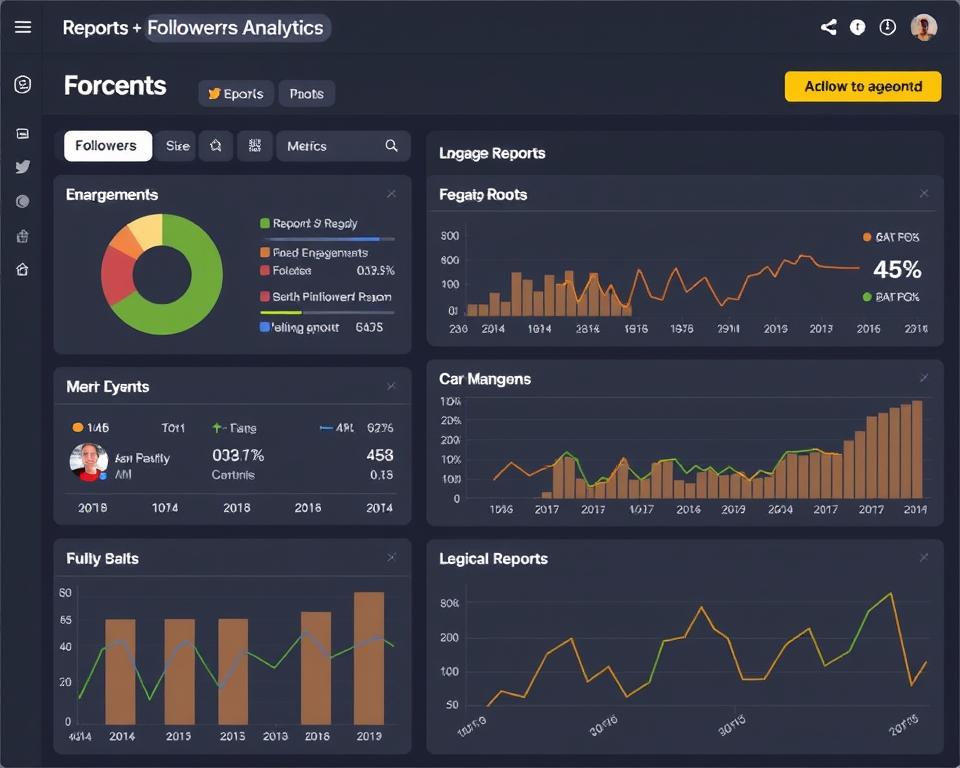Toggle the star filter in the filter bar
The height and width of the screenshot is (768, 960).
point(215,145)
